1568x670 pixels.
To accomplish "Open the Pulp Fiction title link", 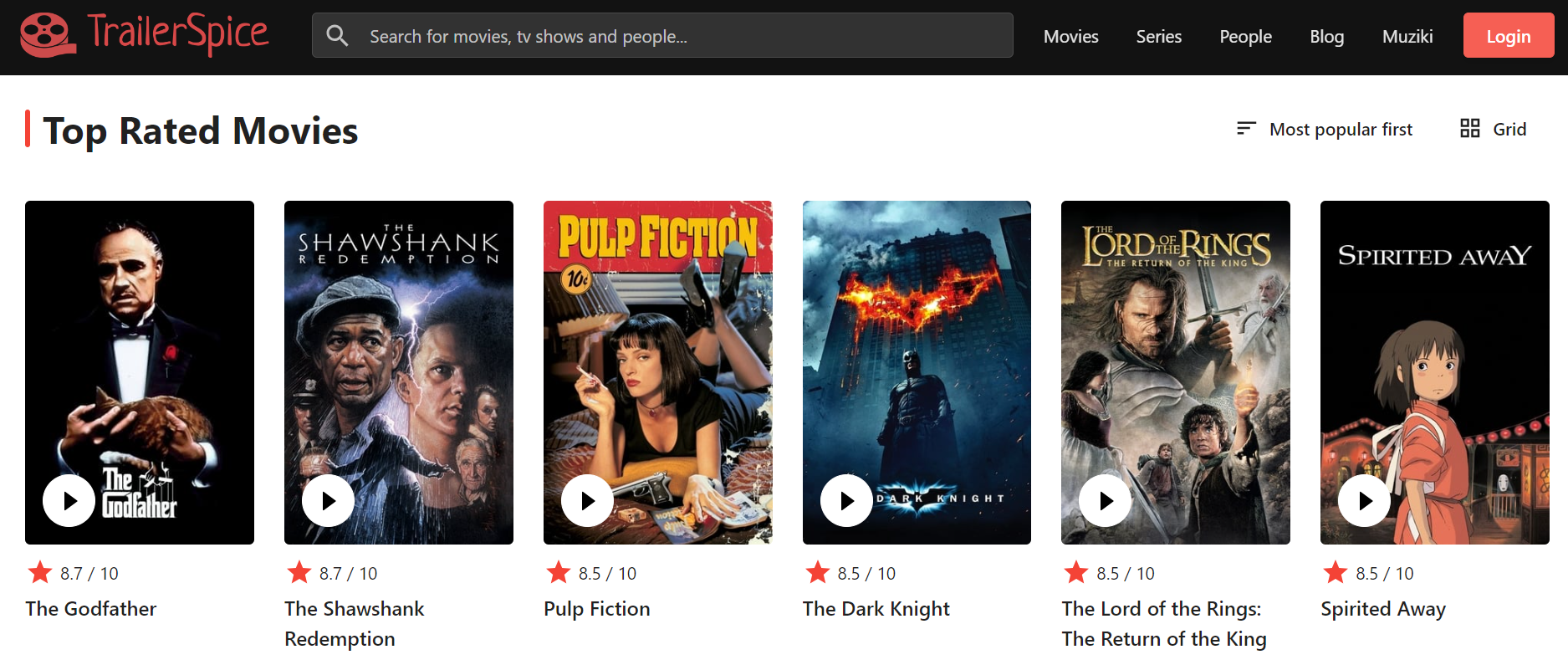I will click(597, 609).
